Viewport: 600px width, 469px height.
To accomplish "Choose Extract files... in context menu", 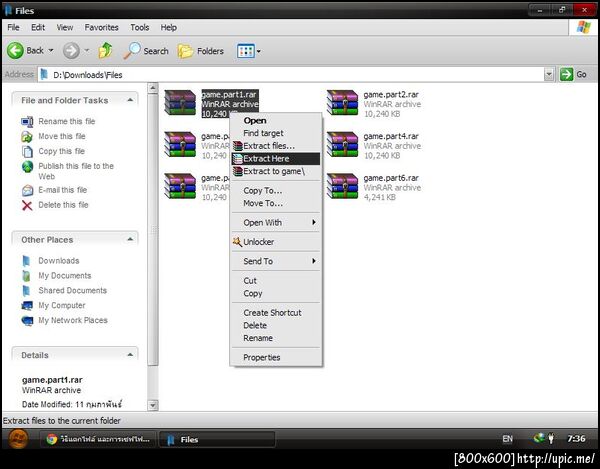I will click(x=276, y=146).
